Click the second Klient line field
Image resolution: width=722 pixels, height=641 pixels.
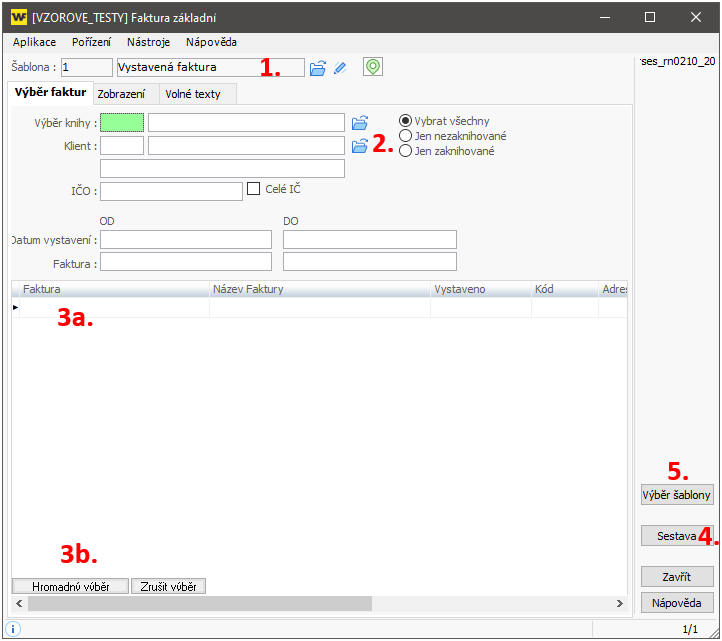[222, 169]
